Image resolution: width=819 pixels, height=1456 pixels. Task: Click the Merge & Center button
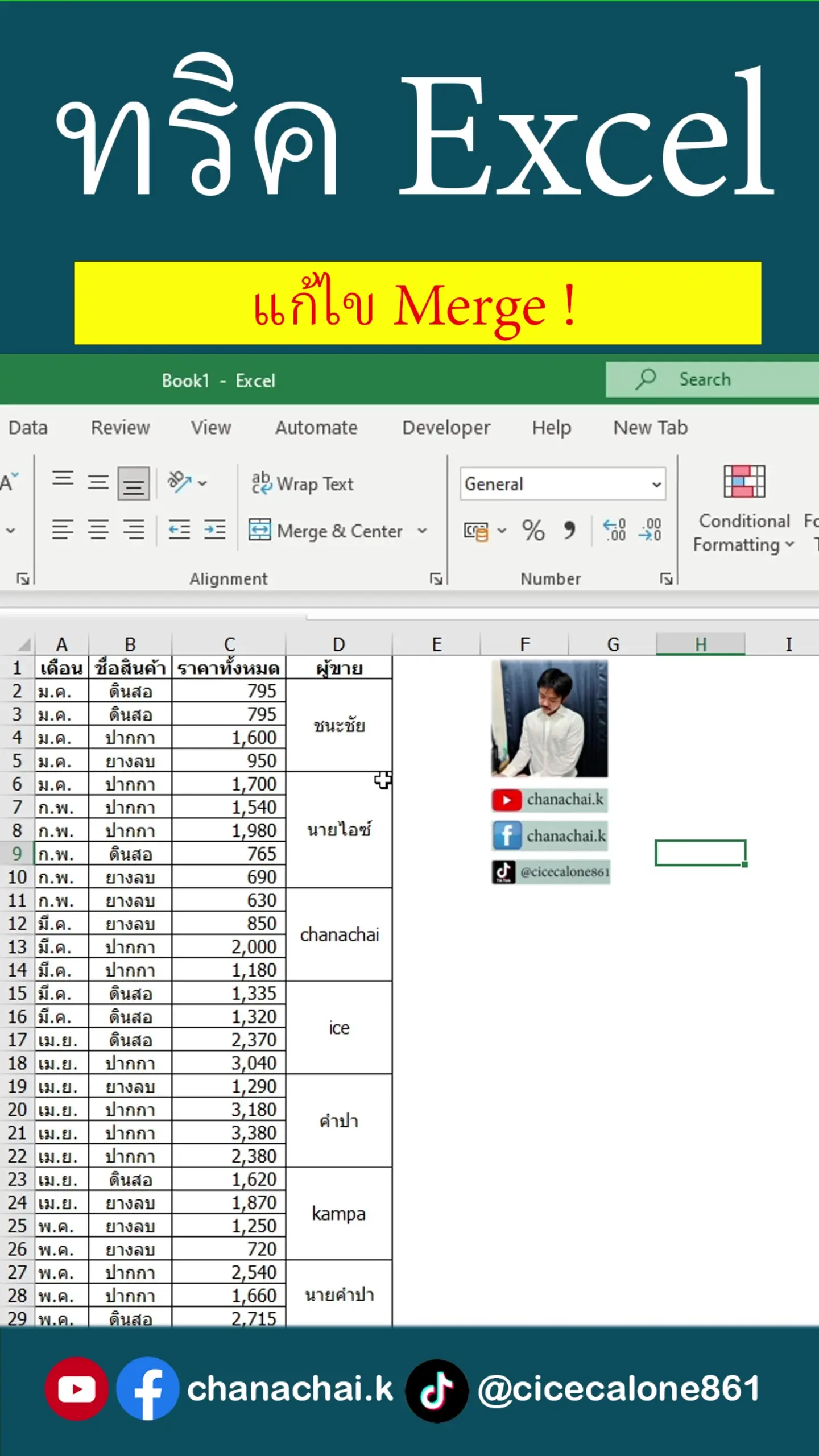326,531
